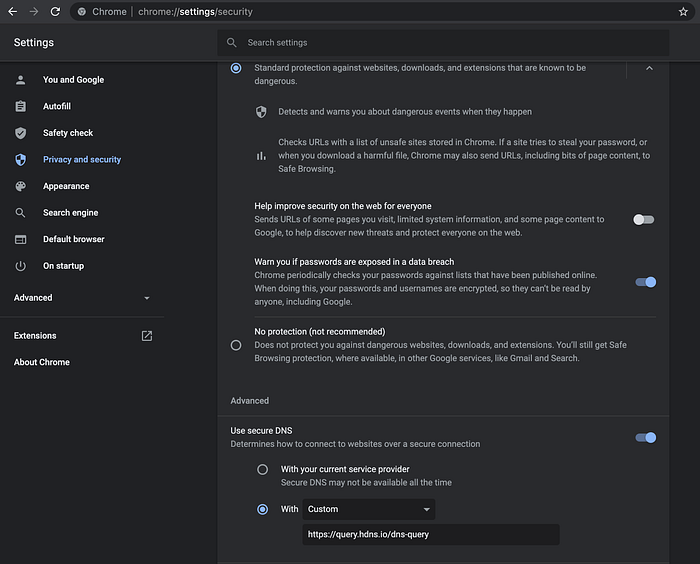Choose With your current service provider option

point(263,469)
